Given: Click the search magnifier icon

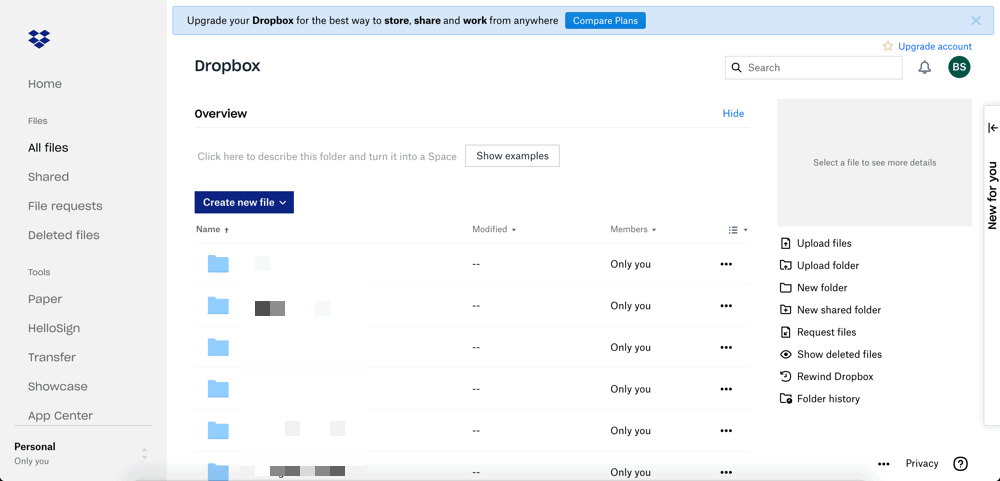Looking at the screenshot, I should point(737,68).
